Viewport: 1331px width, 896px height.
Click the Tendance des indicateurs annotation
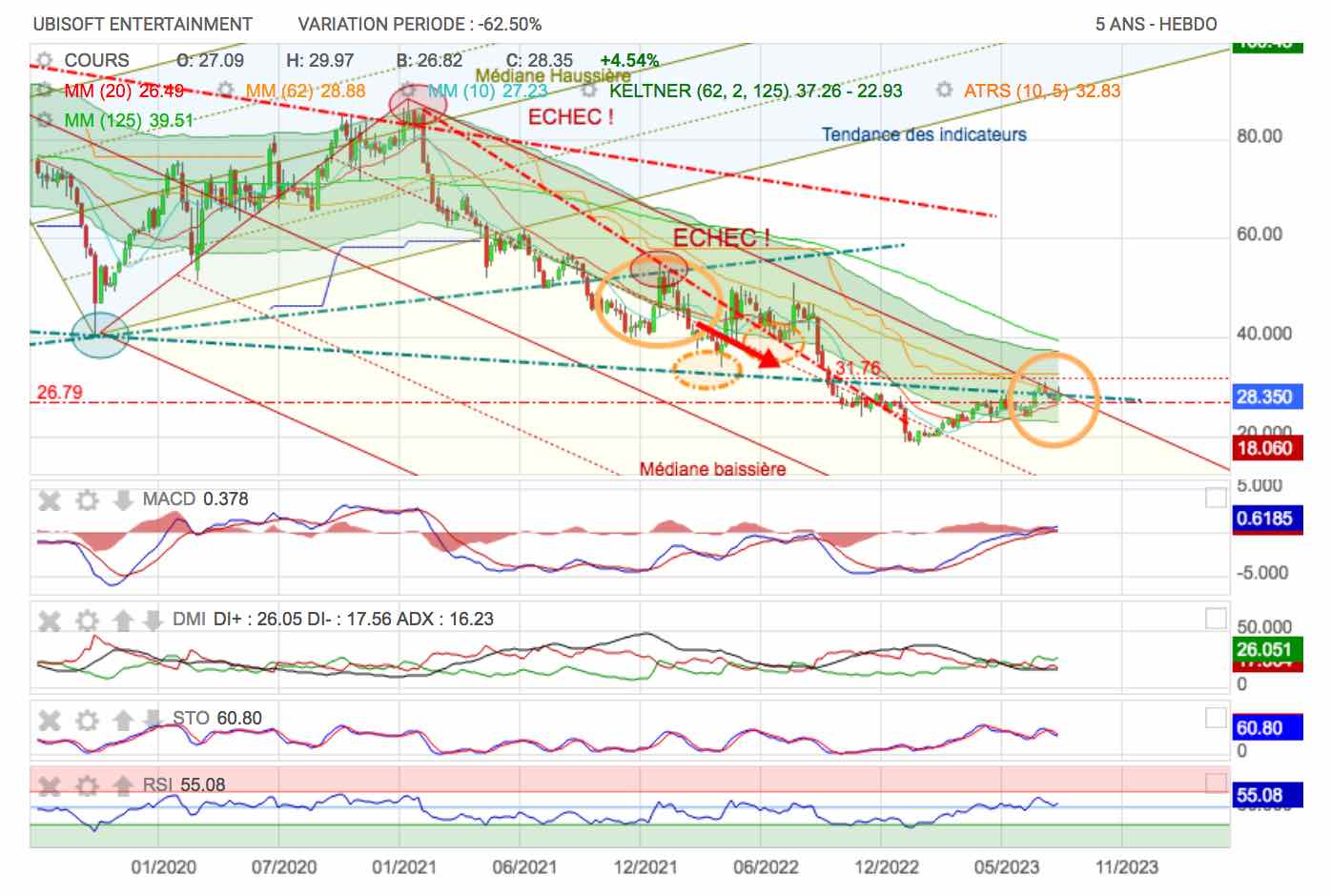pos(924,134)
